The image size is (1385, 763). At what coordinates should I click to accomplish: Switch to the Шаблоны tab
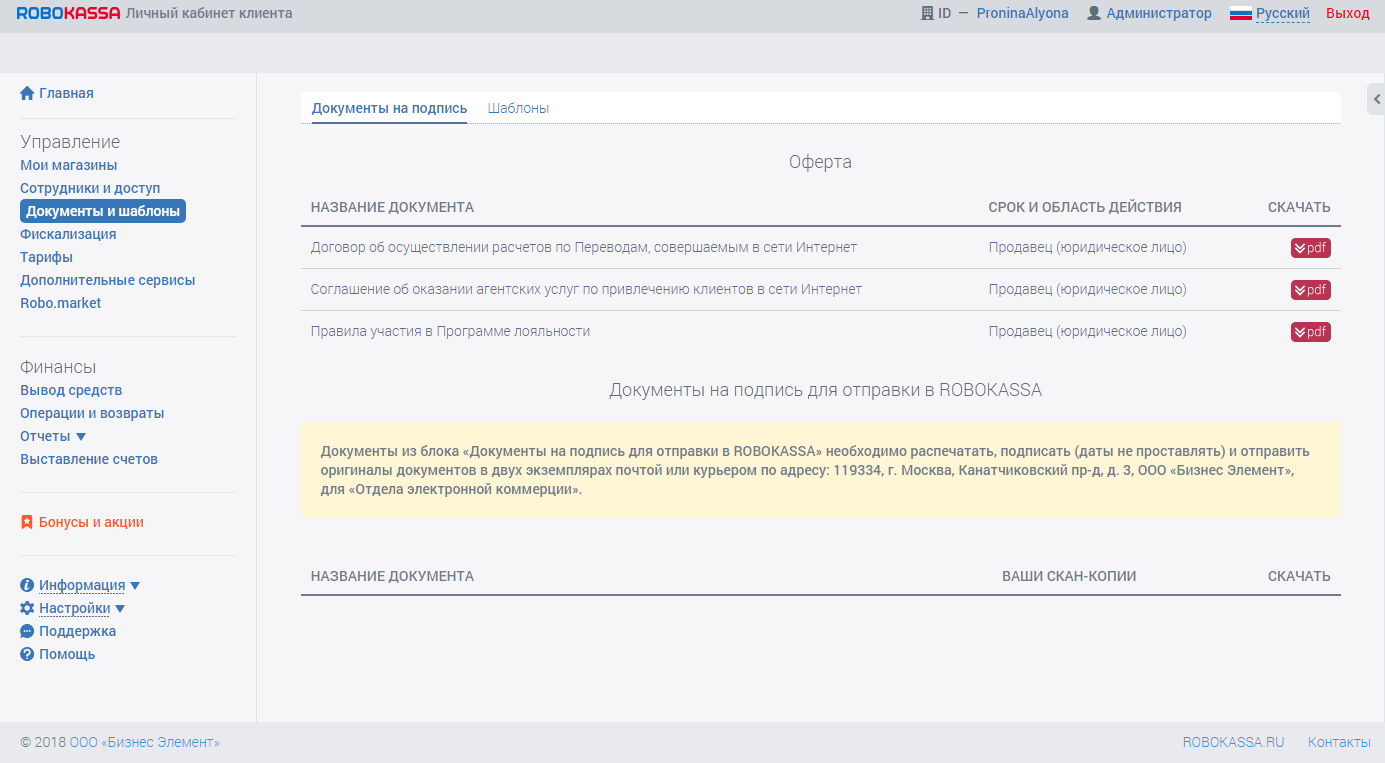tap(518, 108)
